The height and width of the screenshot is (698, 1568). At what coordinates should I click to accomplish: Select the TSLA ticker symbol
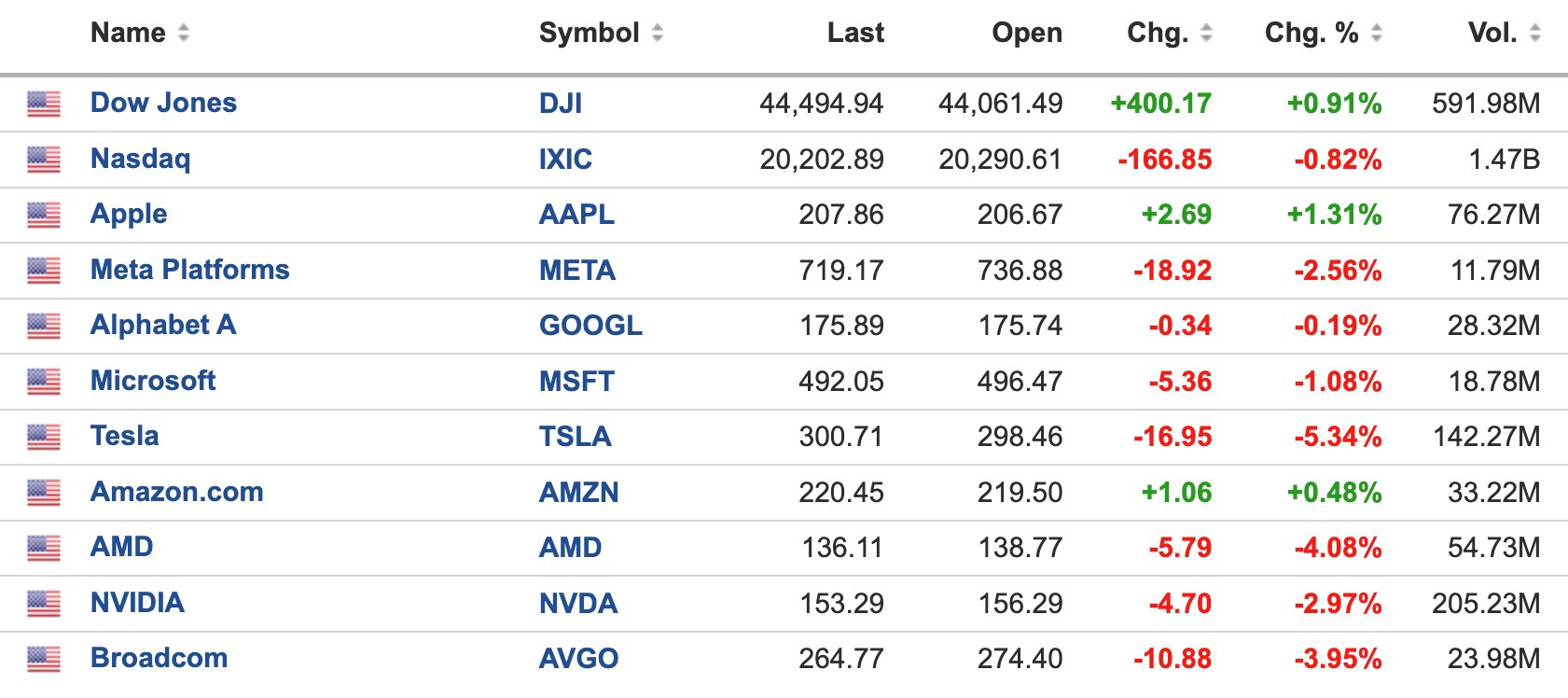pyautogui.click(x=575, y=437)
